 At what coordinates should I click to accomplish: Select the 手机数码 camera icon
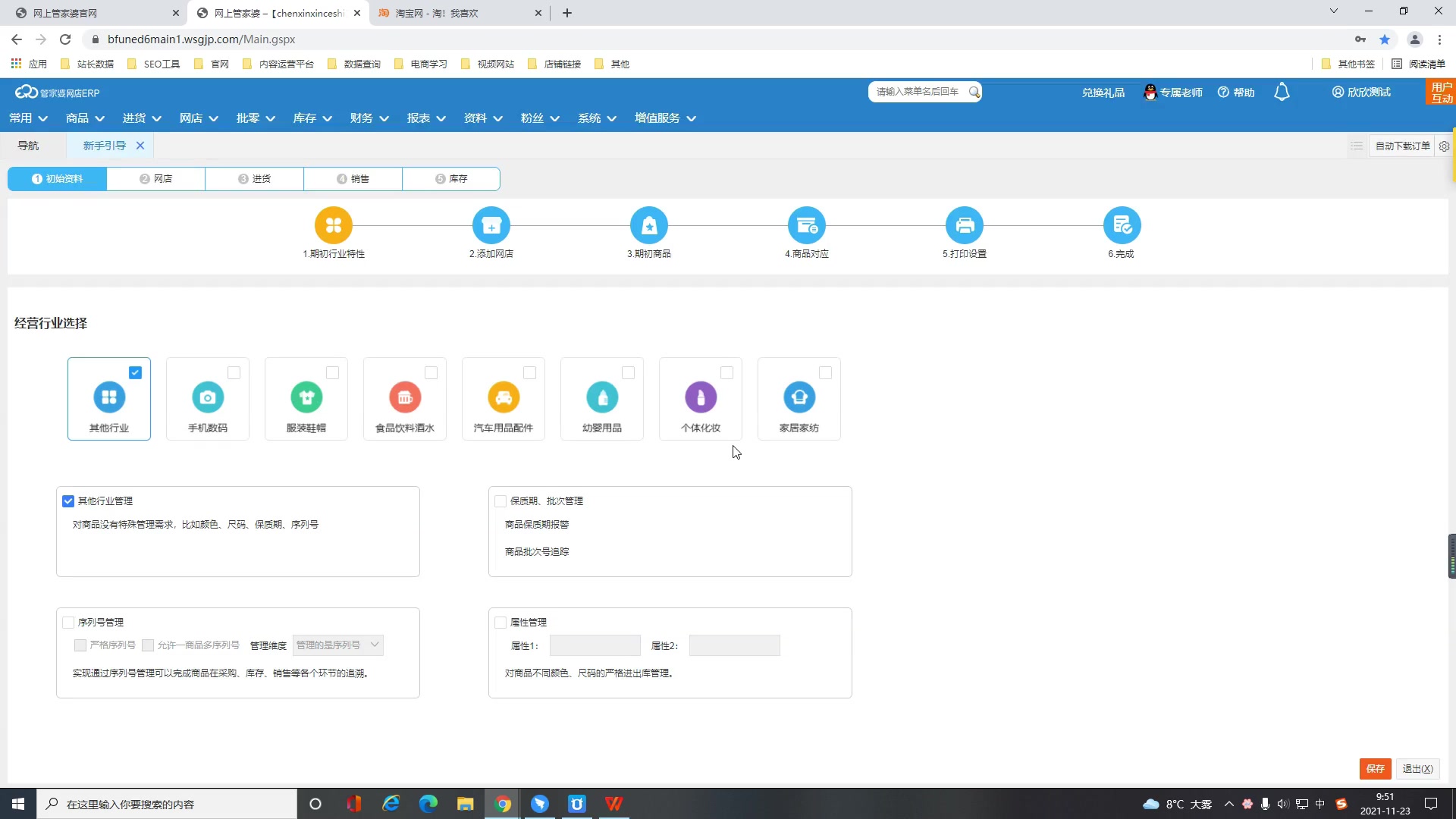(x=208, y=397)
